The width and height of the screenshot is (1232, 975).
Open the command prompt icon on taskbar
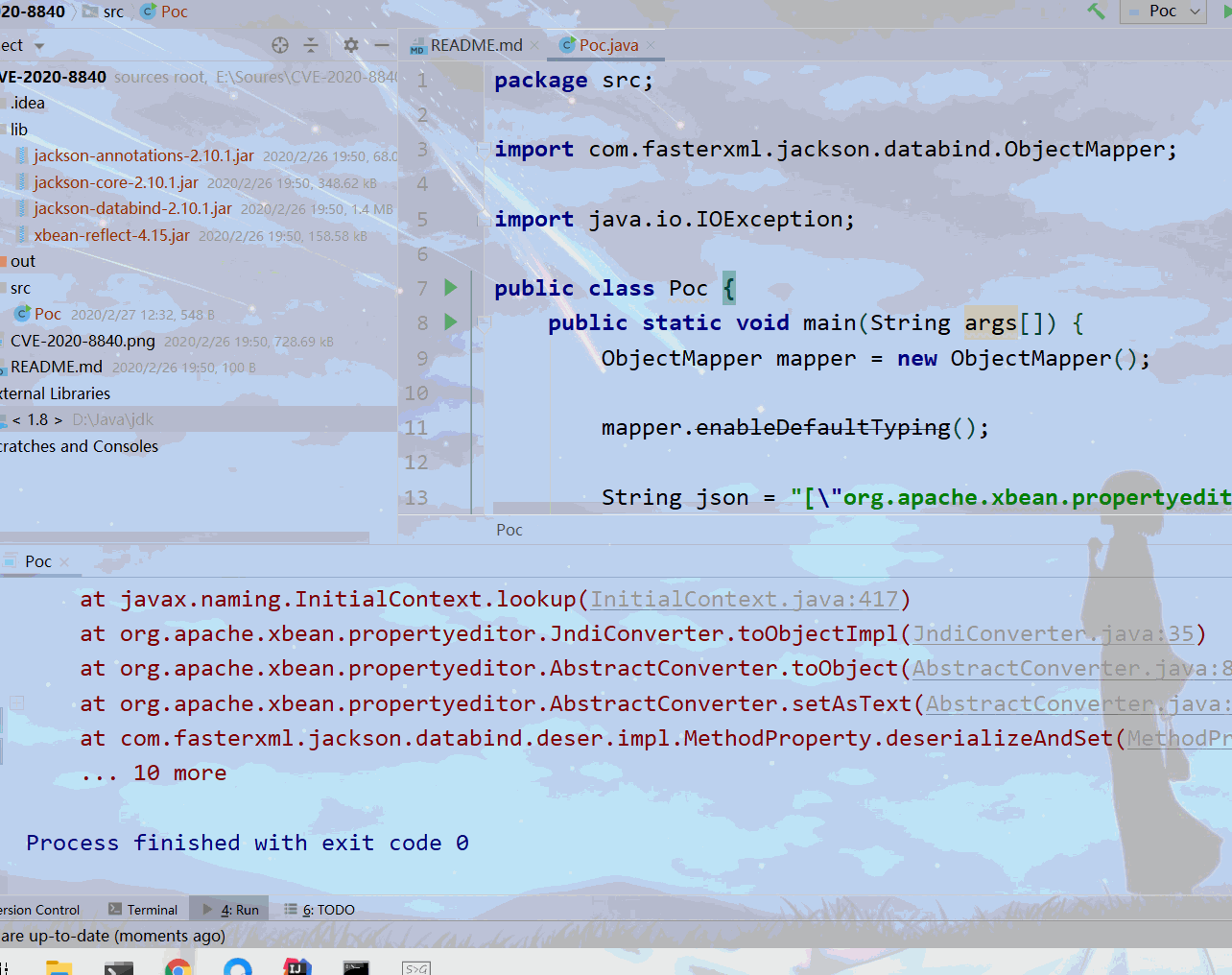[x=356, y=967]
